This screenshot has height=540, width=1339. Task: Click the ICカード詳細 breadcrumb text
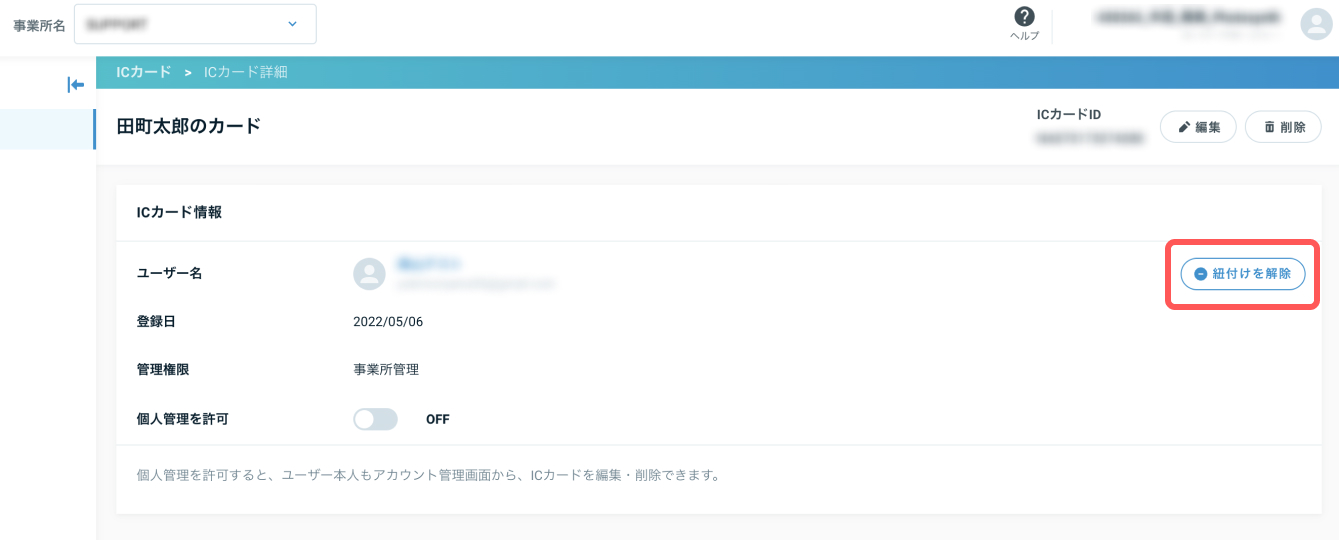click(246, 72)
